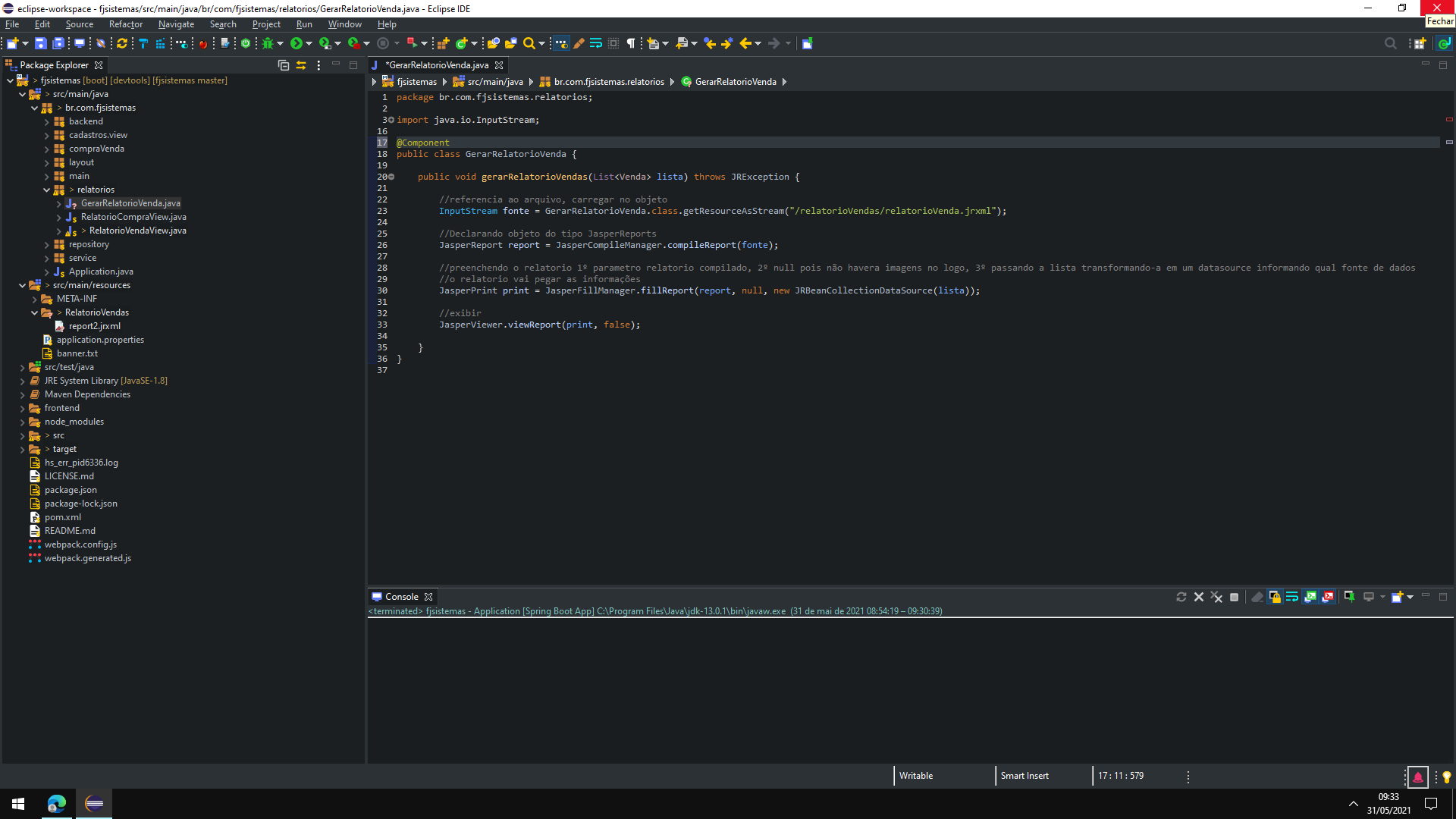
Task: Open the New Console dropdown arrow
Action: point(1410,598)
